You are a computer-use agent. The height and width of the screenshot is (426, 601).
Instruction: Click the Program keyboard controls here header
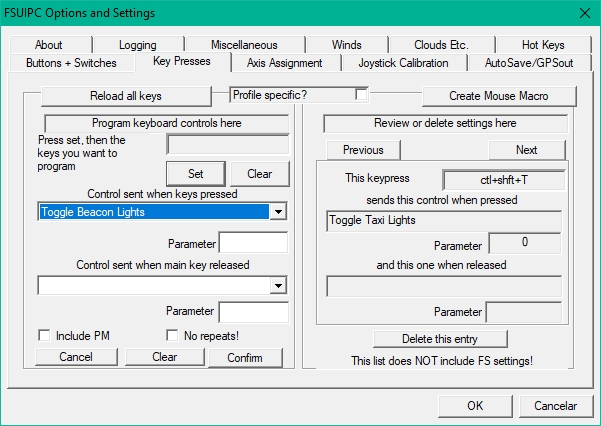tap(167, 123)
